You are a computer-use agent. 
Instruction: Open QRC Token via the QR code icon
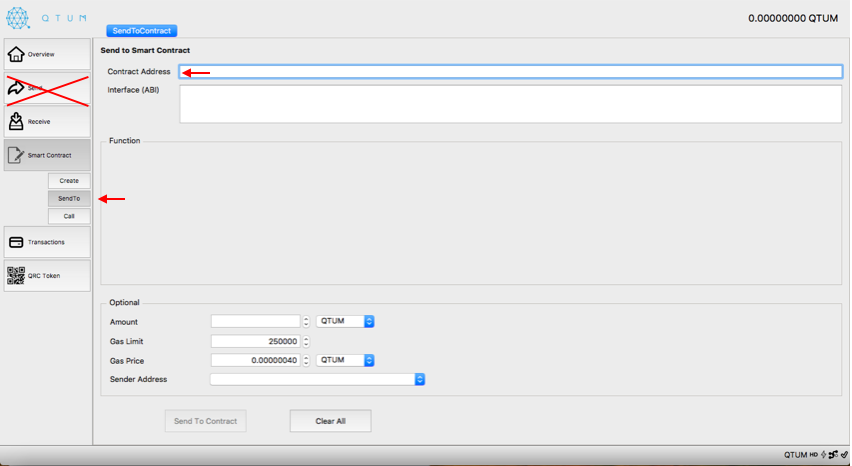[16, 276]
